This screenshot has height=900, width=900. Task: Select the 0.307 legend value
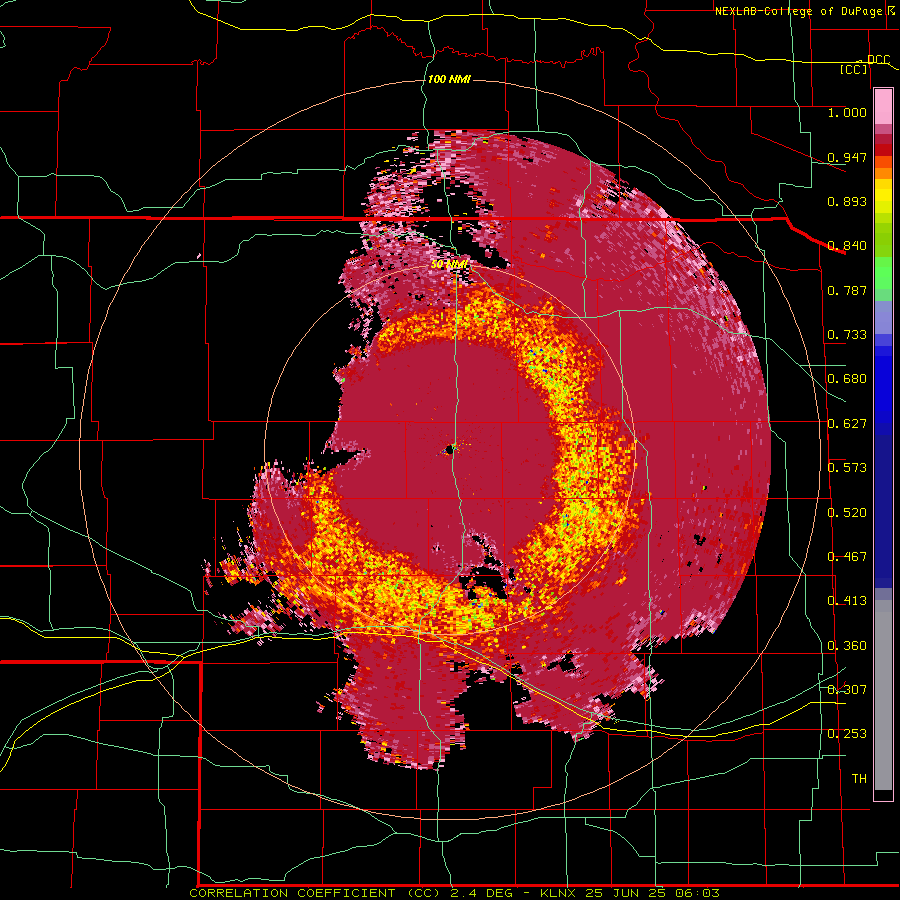(847, 689)
